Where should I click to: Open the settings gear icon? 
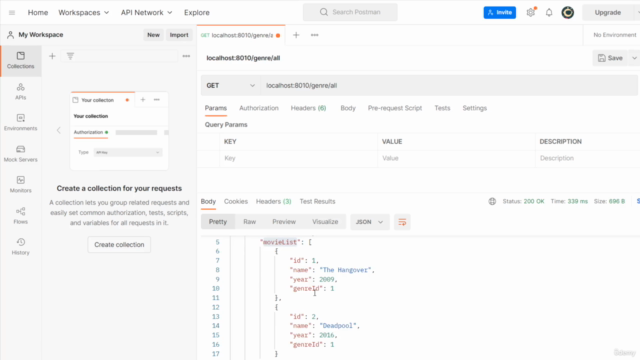(x=531, y=13)
